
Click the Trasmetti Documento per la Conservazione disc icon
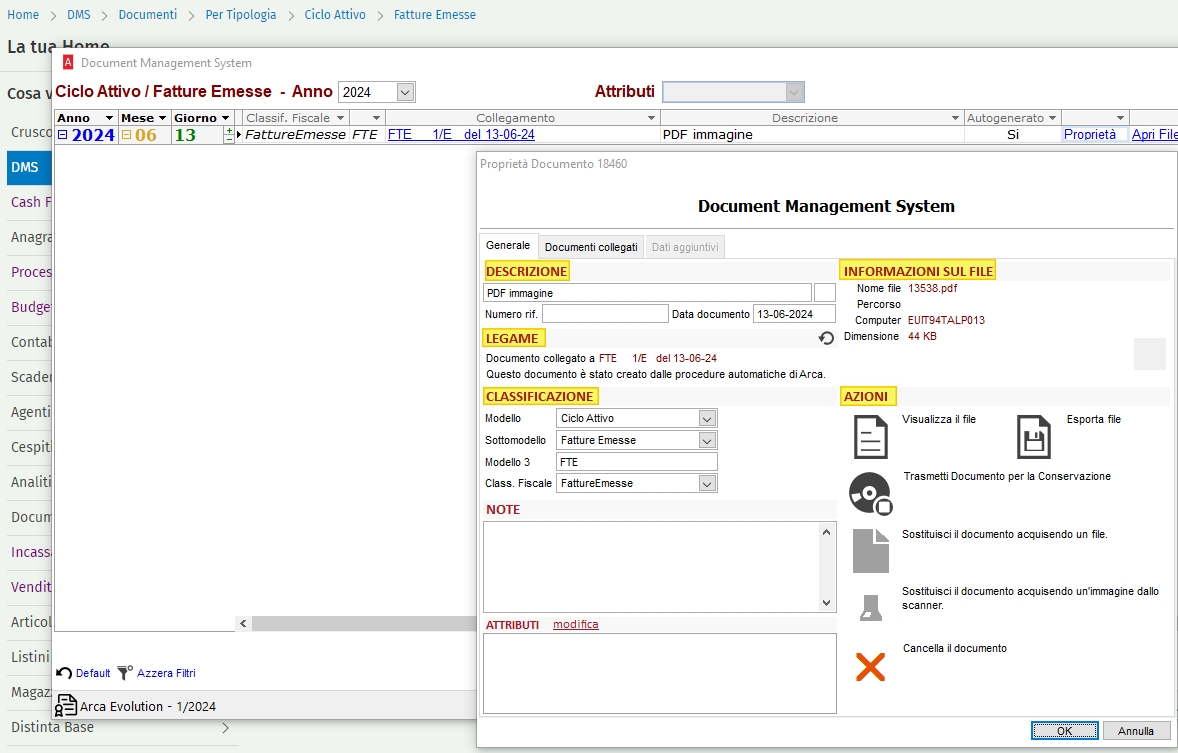(x=871, y=493)
